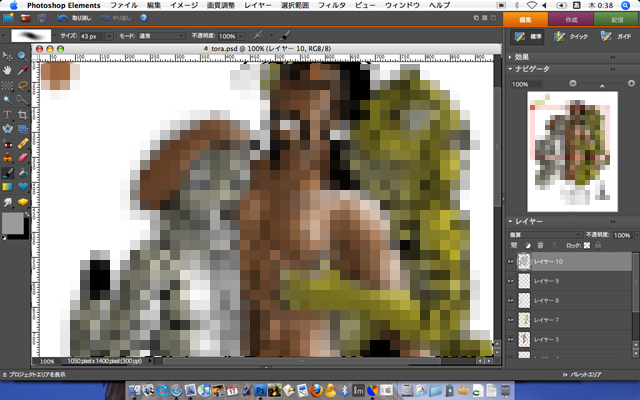
Task: Toggle airbrush option in options bar
Action: (258, 36)
